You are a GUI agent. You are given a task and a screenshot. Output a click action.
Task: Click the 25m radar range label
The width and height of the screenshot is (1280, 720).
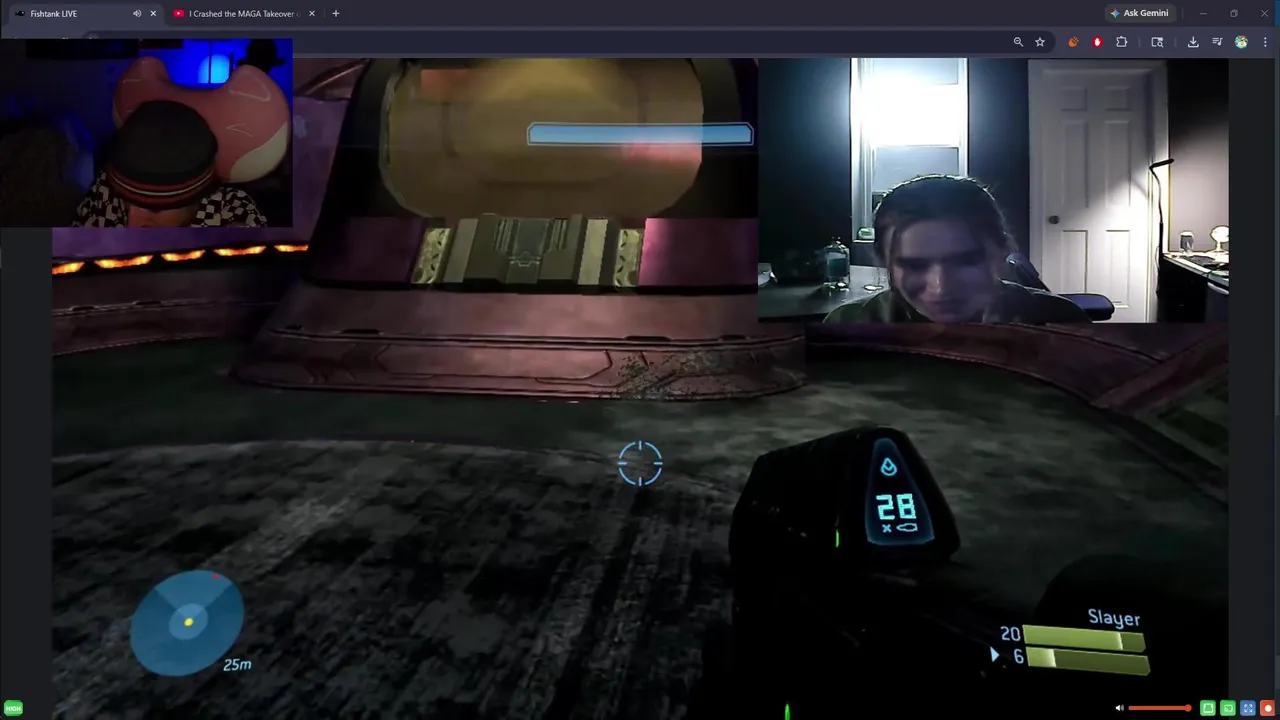(237, 664)
